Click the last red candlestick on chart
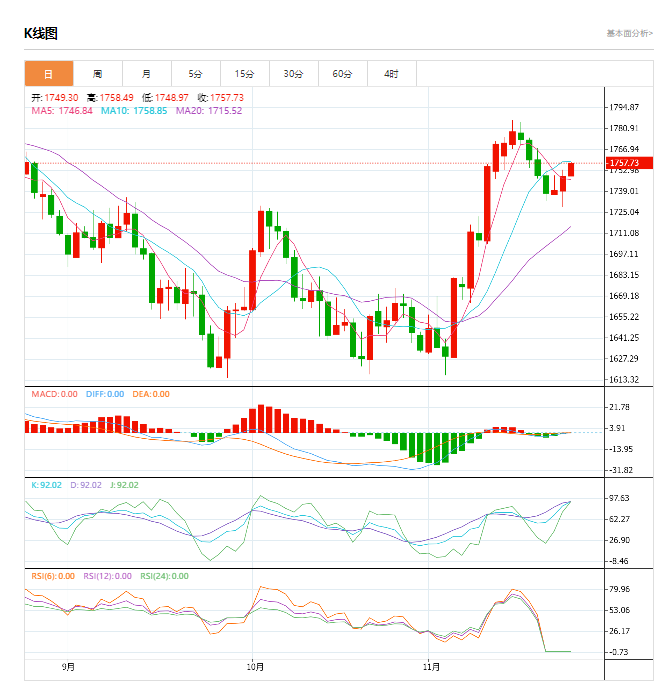 (571, 169)
